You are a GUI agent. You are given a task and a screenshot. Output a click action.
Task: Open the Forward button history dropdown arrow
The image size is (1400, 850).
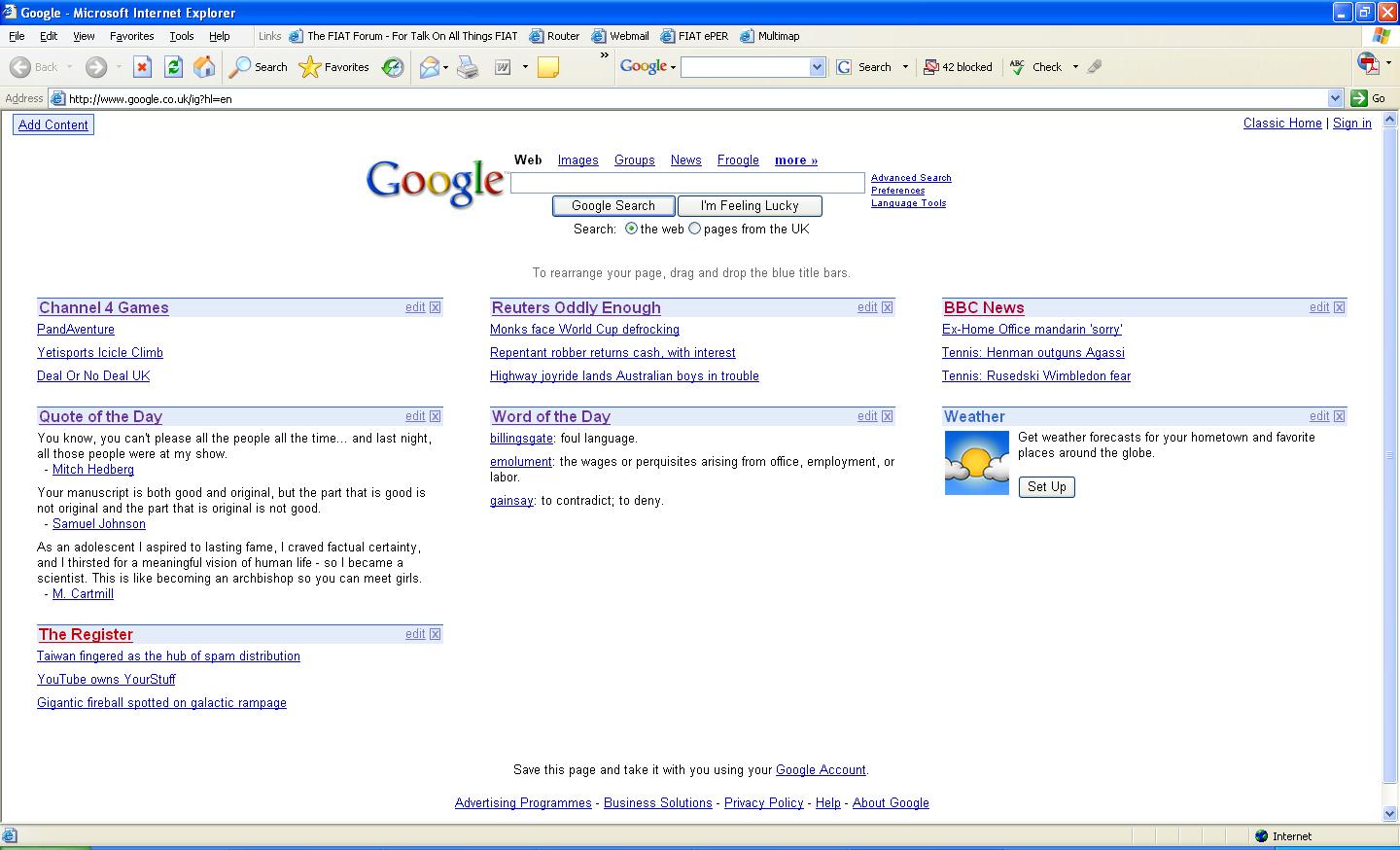[x=119, y=67]
